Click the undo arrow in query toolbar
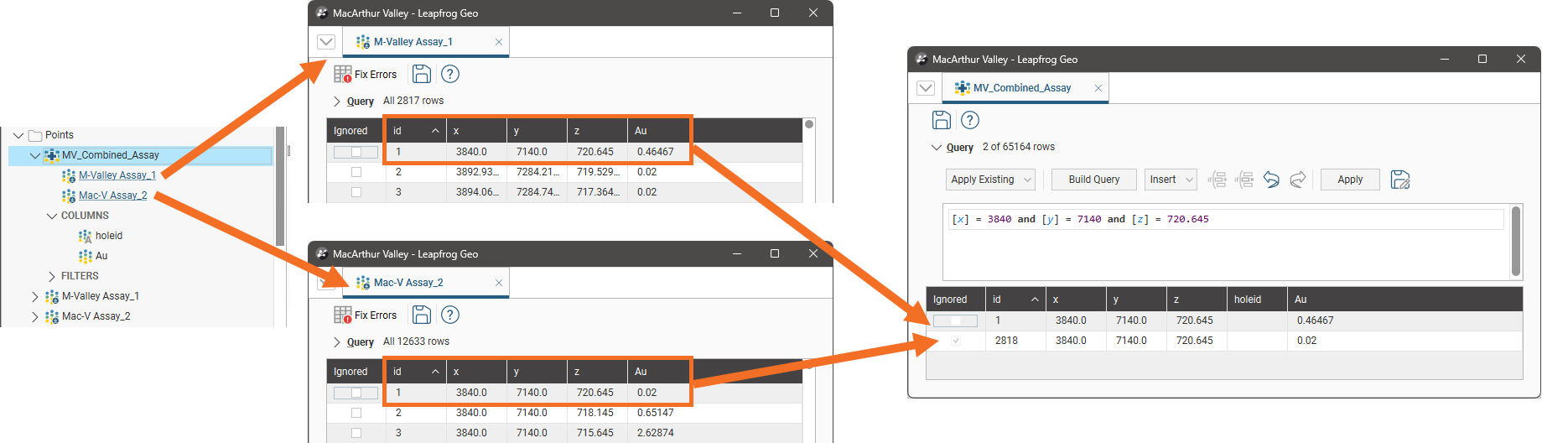The image size is (1568, 443). [1271, 180]
